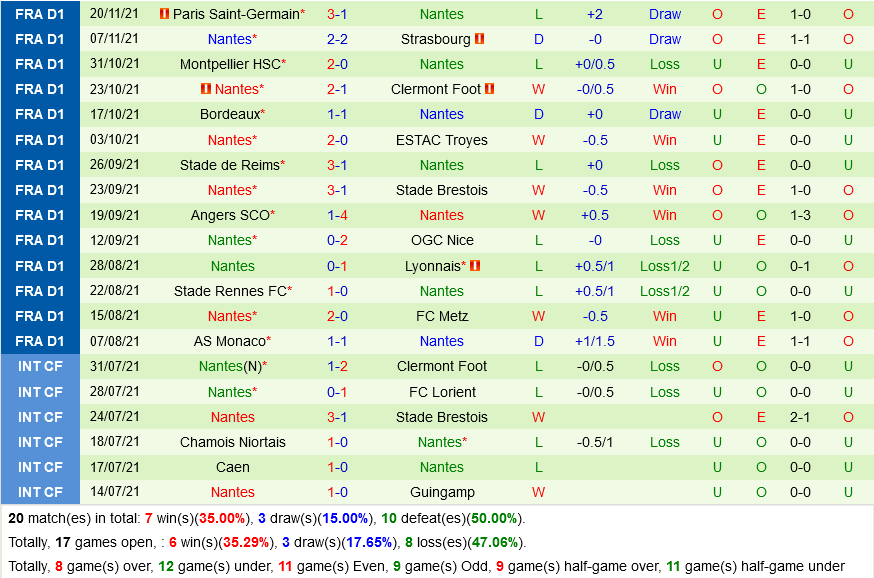Image resolution: width=874 pixels, height=578 pixels.
Task: Open Montpellier HSC team page
Action: click(230, 64)
